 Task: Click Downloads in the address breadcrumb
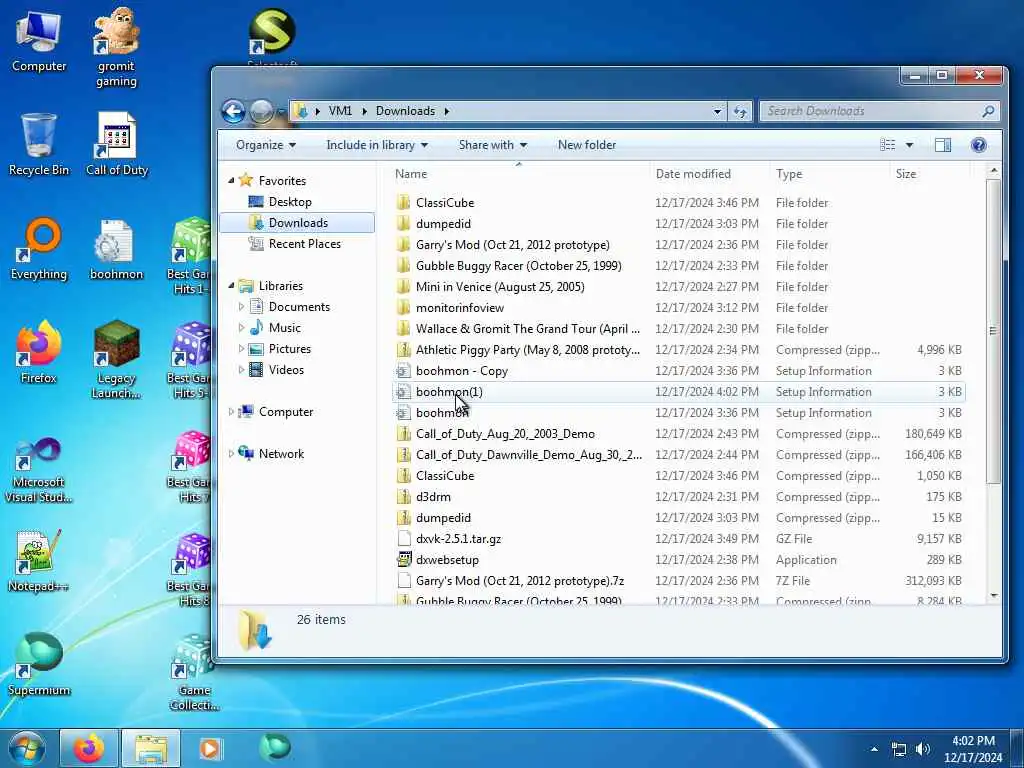click(x=405, y=111)
